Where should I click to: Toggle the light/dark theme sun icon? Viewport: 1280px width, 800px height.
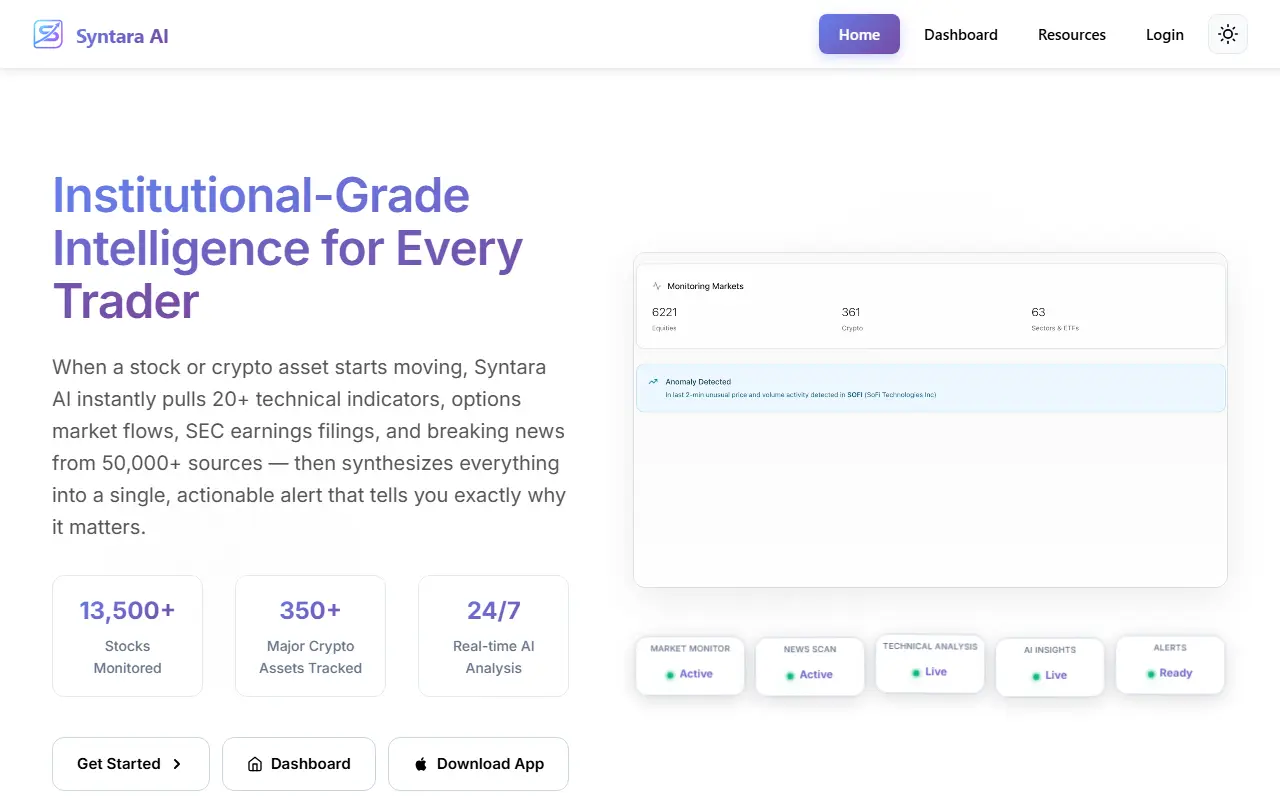coord(1228,34)
